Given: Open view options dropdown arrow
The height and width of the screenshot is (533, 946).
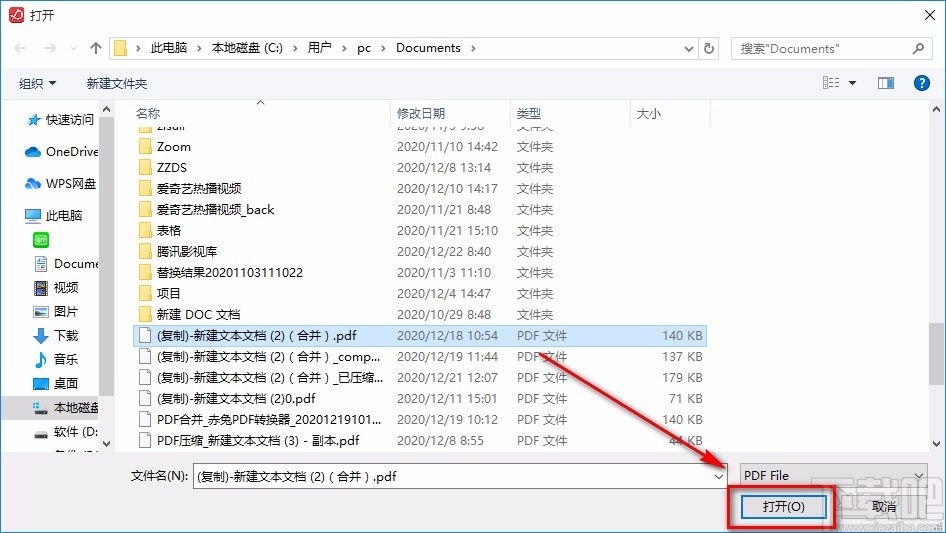Looking at the screenshot, I should point(852,83).
